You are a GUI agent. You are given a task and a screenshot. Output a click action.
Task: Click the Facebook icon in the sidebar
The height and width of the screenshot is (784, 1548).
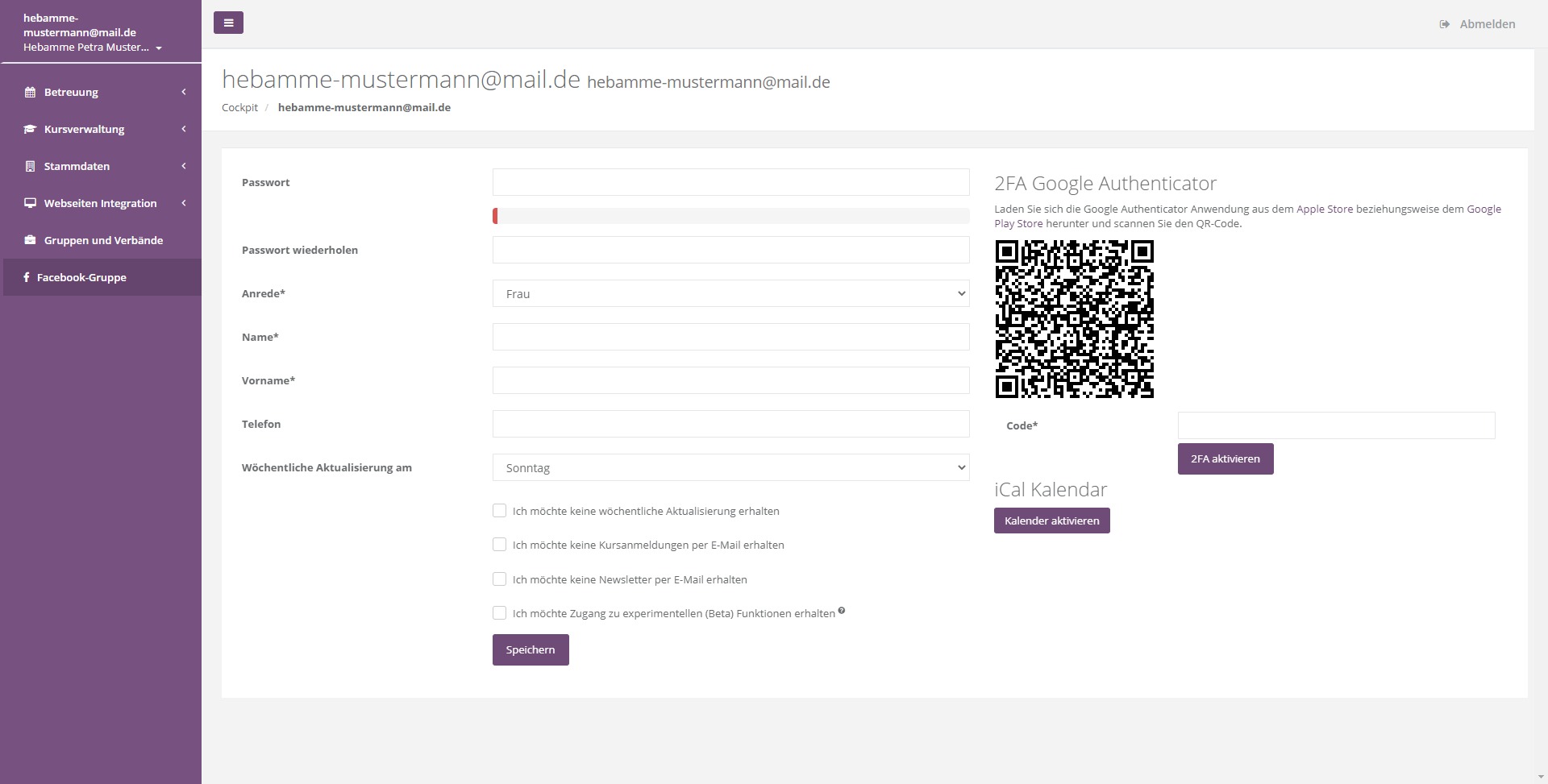27,277
